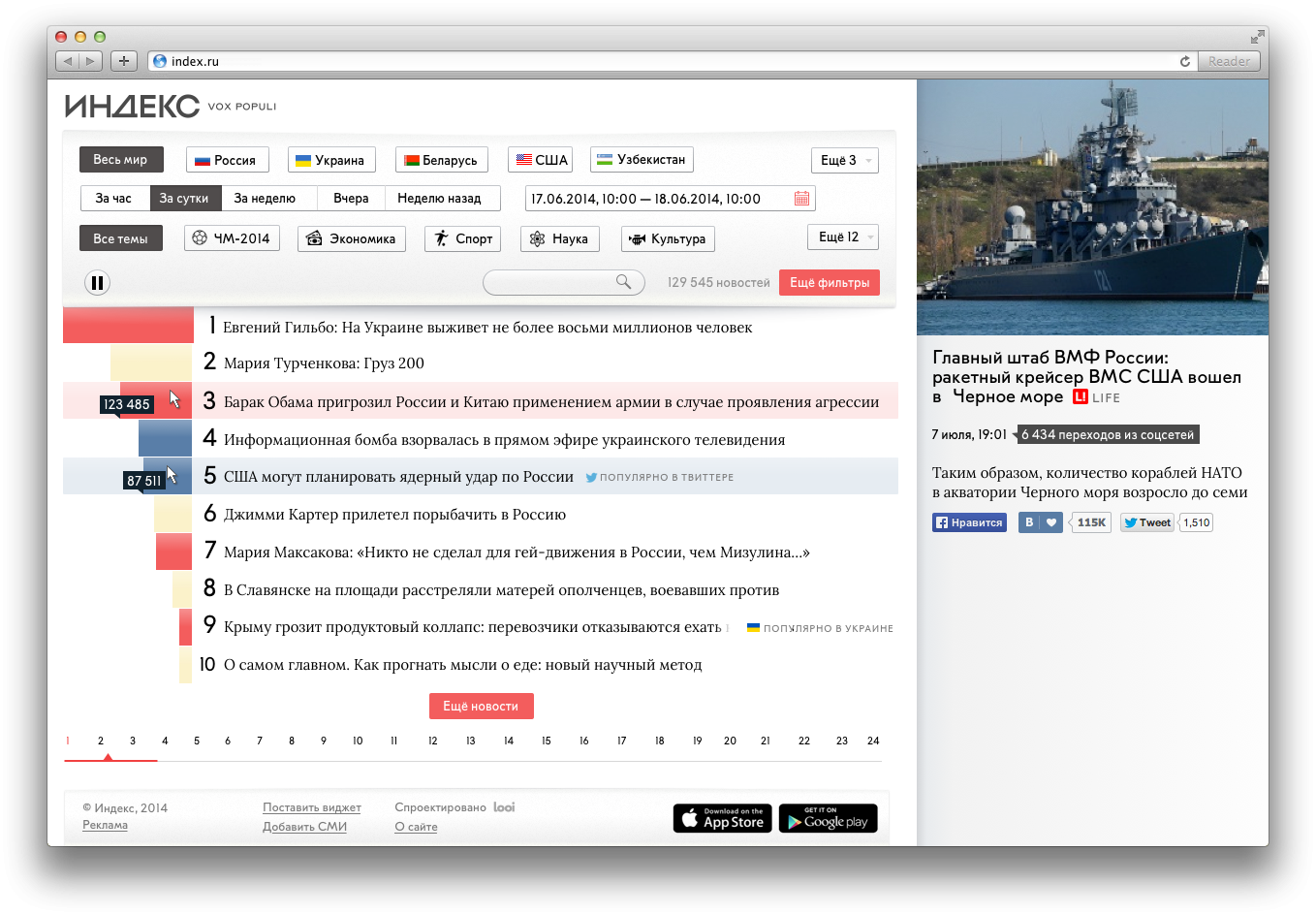The width and height of the screenshot is (1316, 915).
Task: Load more with Ещё новости button
Action: pyautogui.click(x=481, y=706)
